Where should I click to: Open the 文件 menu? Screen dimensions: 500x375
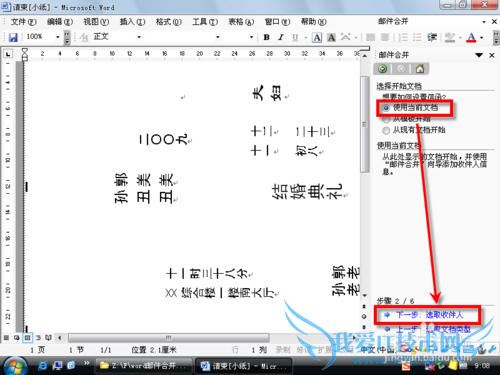pyautogui.click(x=23, y=22)
